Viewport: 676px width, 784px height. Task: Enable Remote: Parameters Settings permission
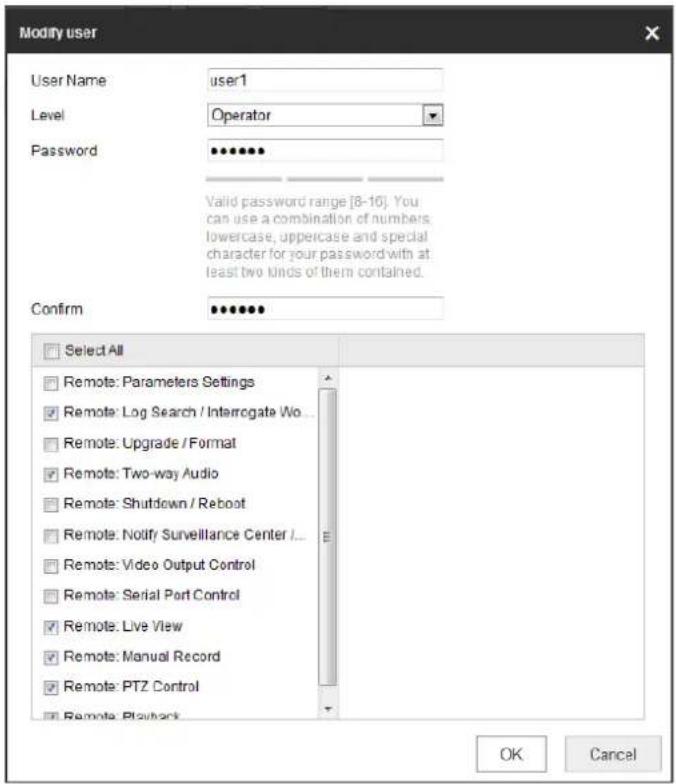(50, 383)
